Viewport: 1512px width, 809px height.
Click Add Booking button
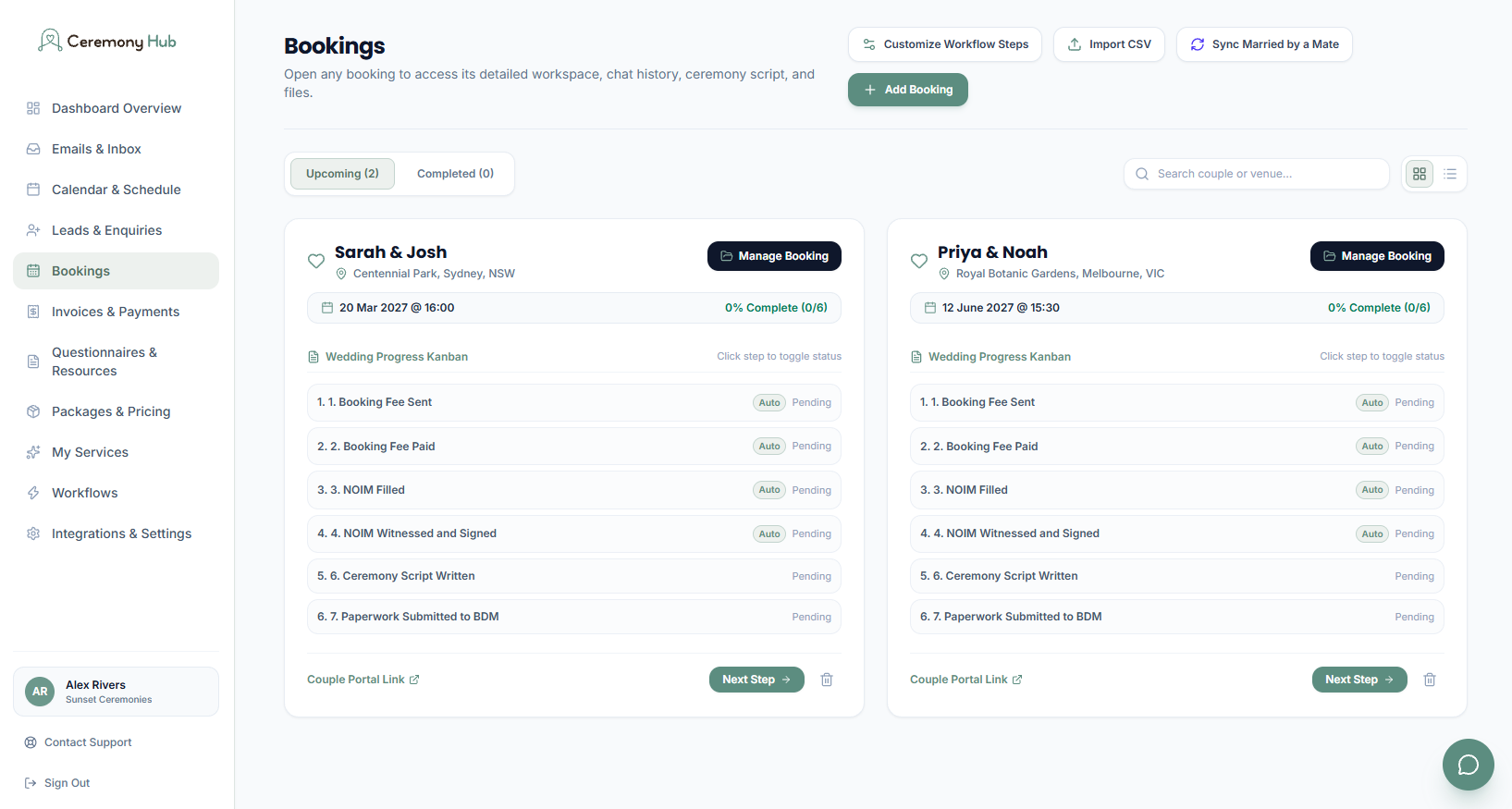pyautogui.click(x=908, y=90)
